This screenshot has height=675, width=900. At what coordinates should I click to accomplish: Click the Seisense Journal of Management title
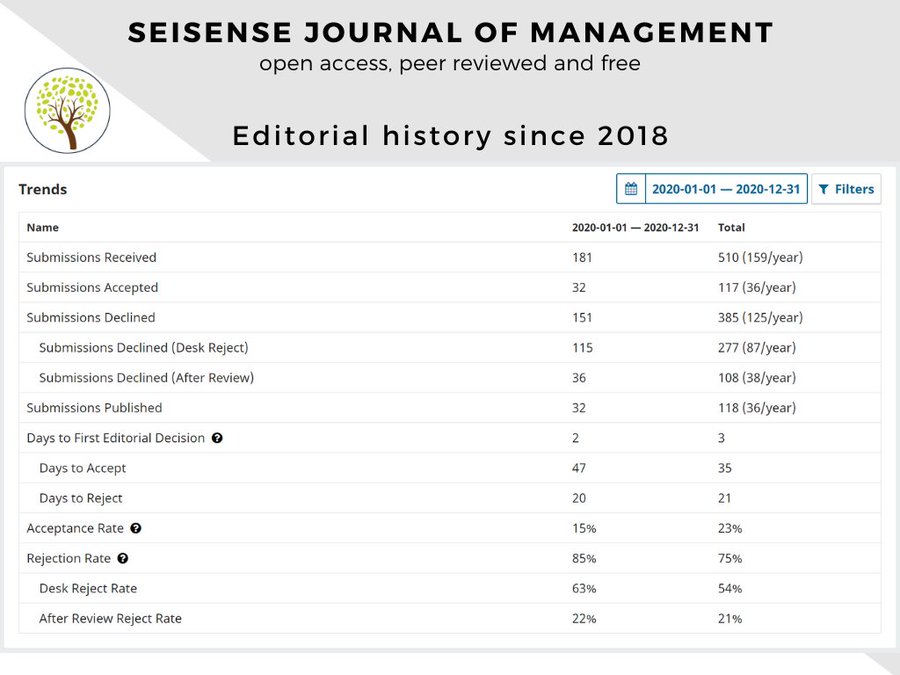(450, 32)
